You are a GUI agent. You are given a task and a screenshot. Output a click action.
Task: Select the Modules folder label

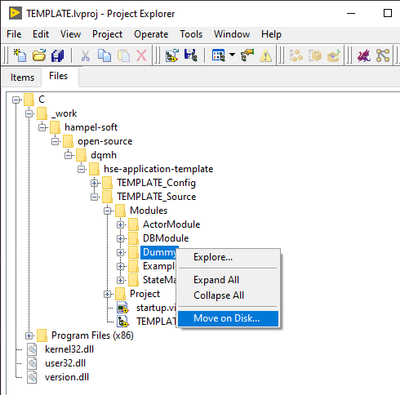tap(149, 211)
